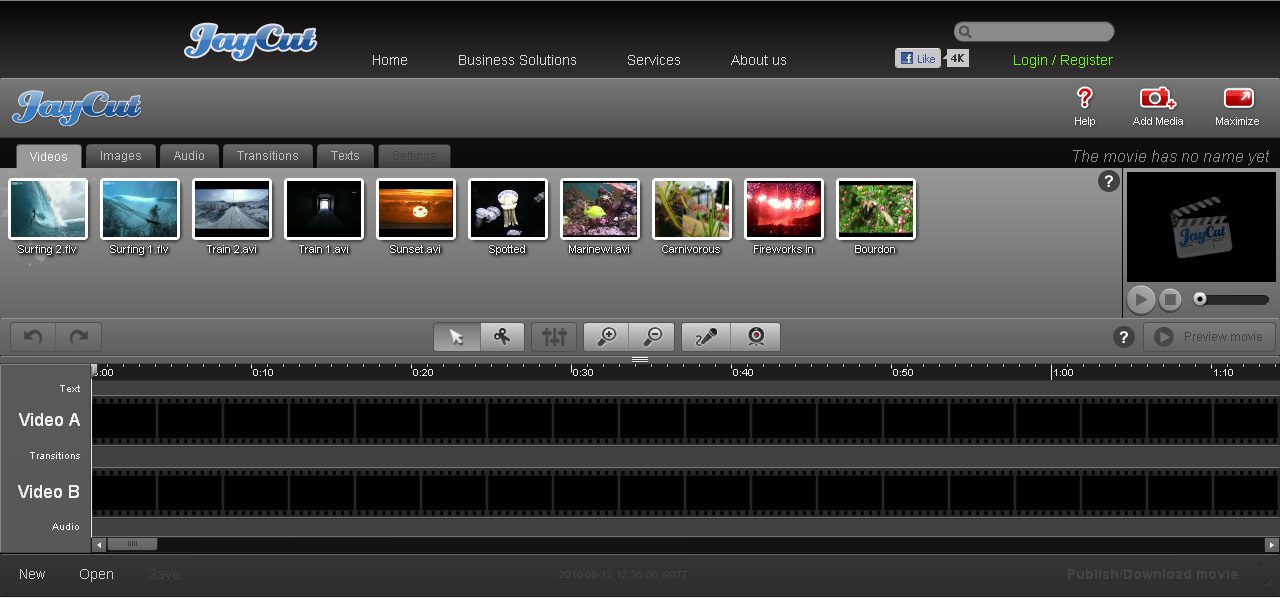
Task: Select the Sunset.avi video thumbnail
Action: [x=415, y=209]
